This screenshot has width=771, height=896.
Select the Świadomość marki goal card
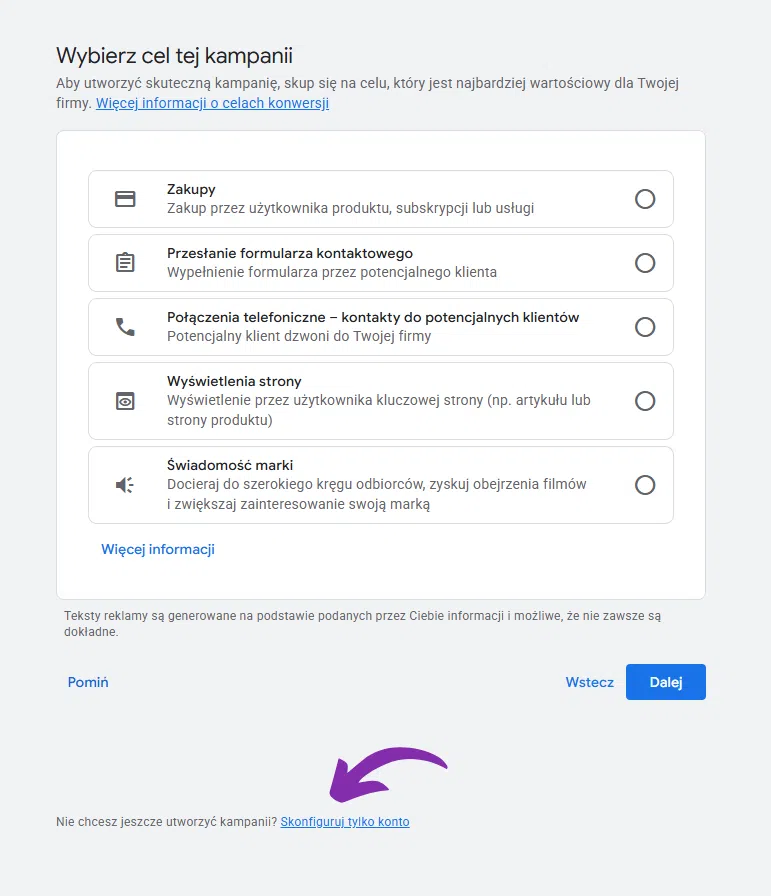pos(385,485)
